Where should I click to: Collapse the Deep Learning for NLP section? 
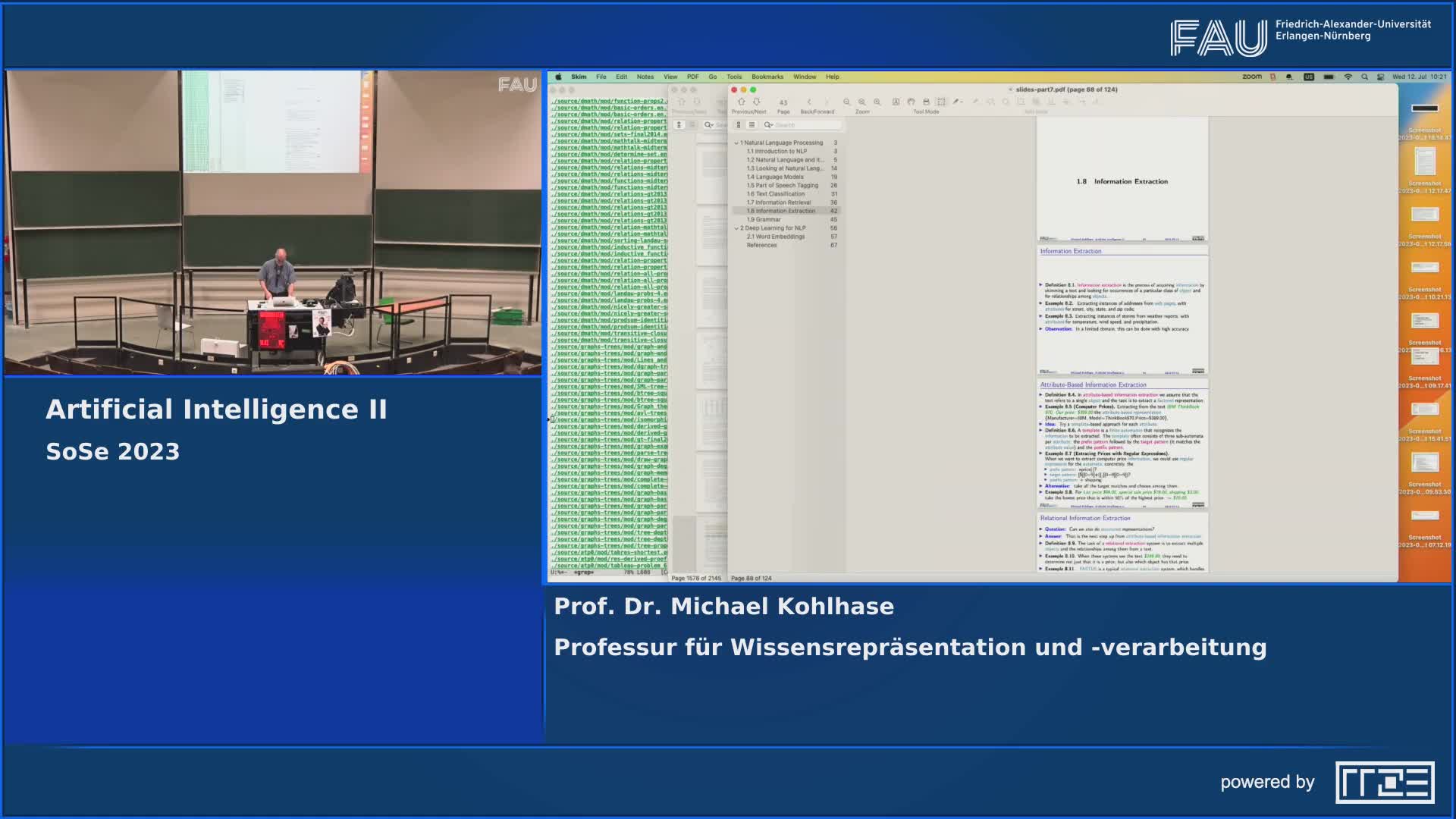pyautogui.click(x=736, y=228)
